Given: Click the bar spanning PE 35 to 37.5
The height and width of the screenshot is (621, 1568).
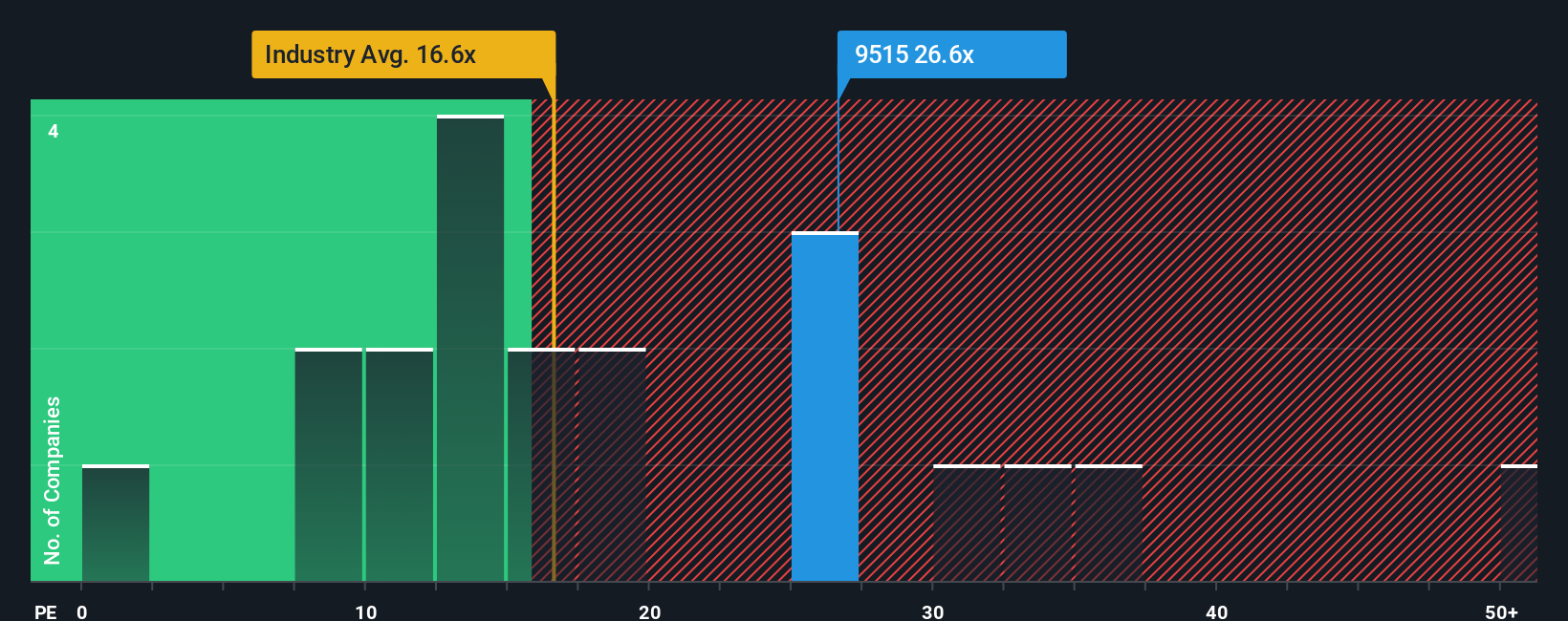Looking at the screenshot, I should pos(1109,523).
